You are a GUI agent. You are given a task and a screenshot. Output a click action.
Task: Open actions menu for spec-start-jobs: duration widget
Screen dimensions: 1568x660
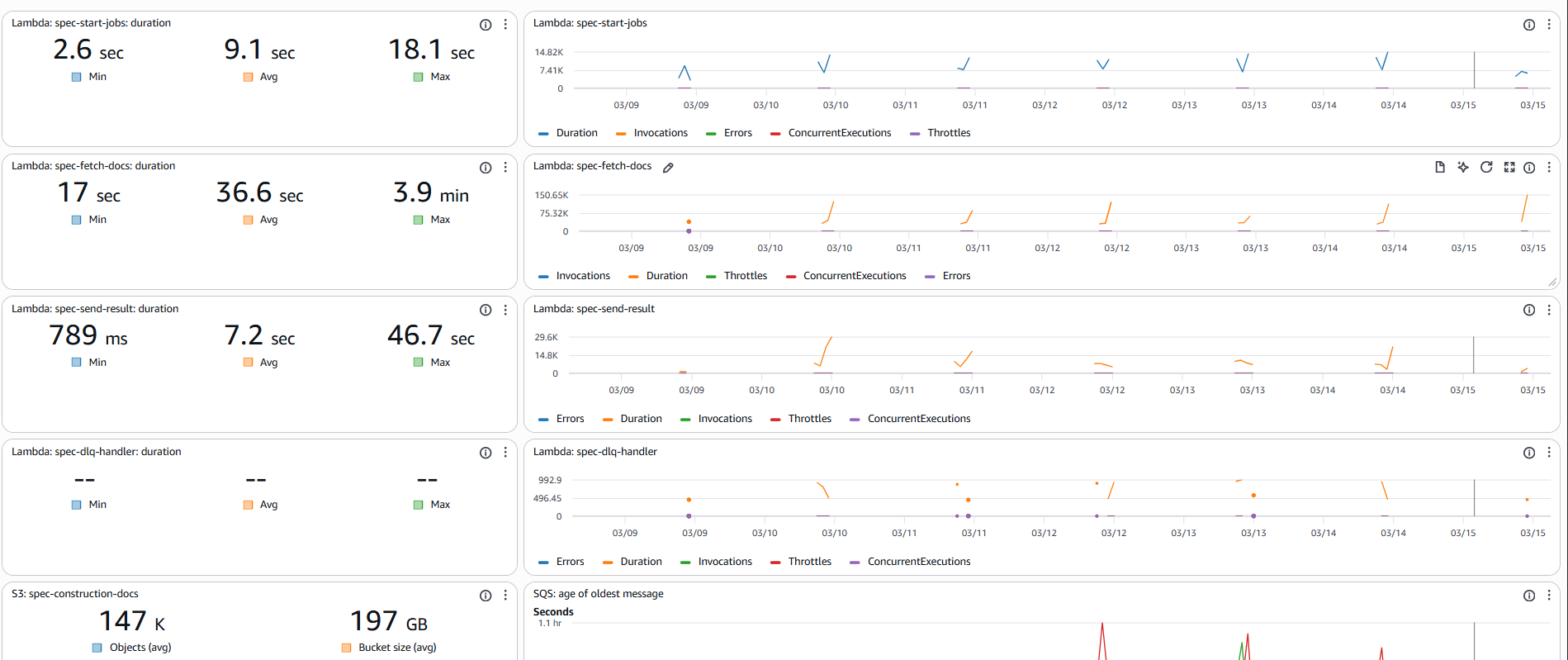click(505, 25)
